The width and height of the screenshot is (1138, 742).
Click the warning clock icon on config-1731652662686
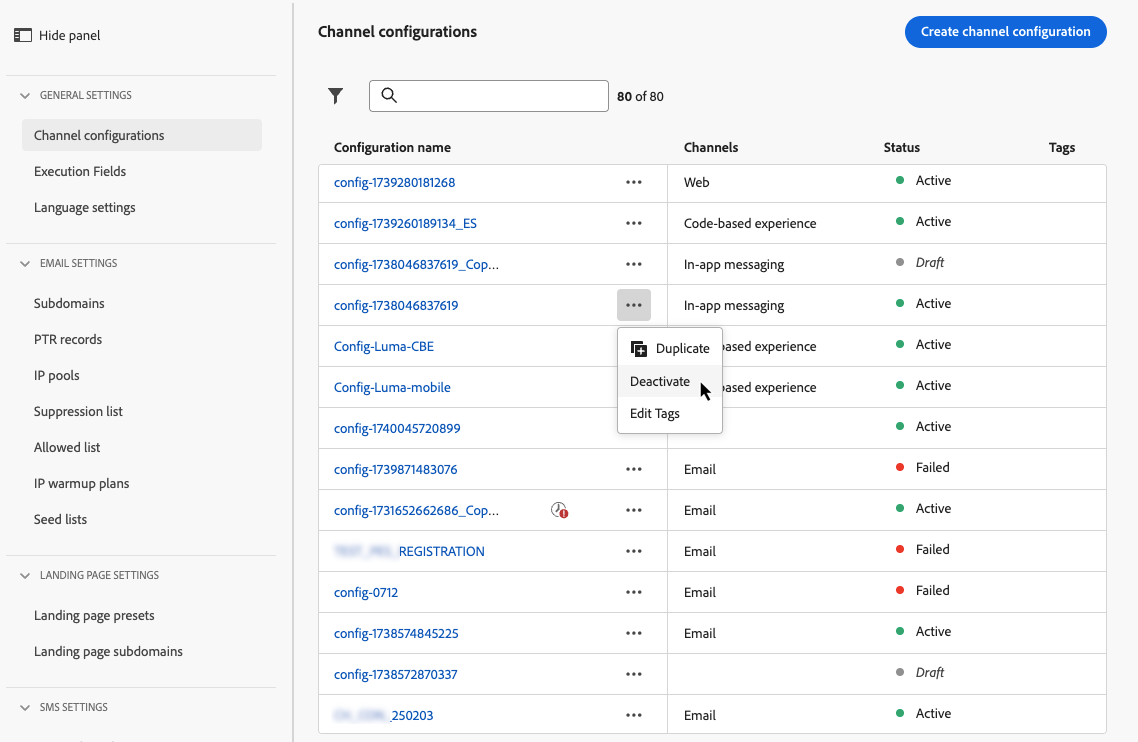click(560, 510)
